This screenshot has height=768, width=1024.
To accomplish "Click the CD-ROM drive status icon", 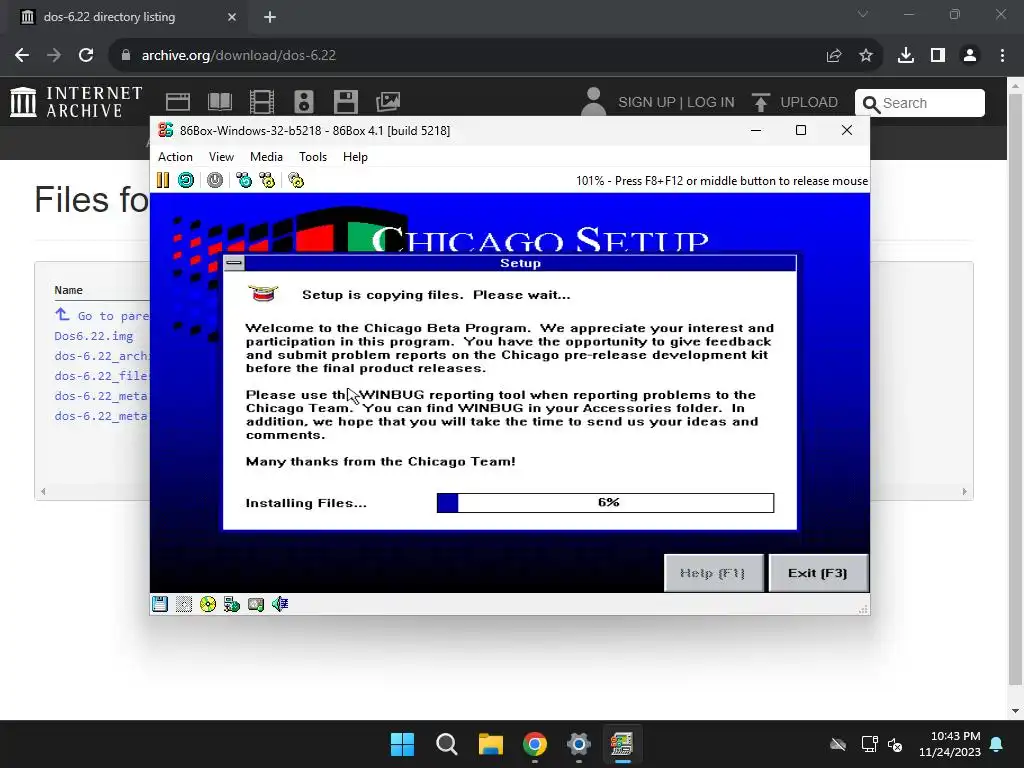I will 208,604.
